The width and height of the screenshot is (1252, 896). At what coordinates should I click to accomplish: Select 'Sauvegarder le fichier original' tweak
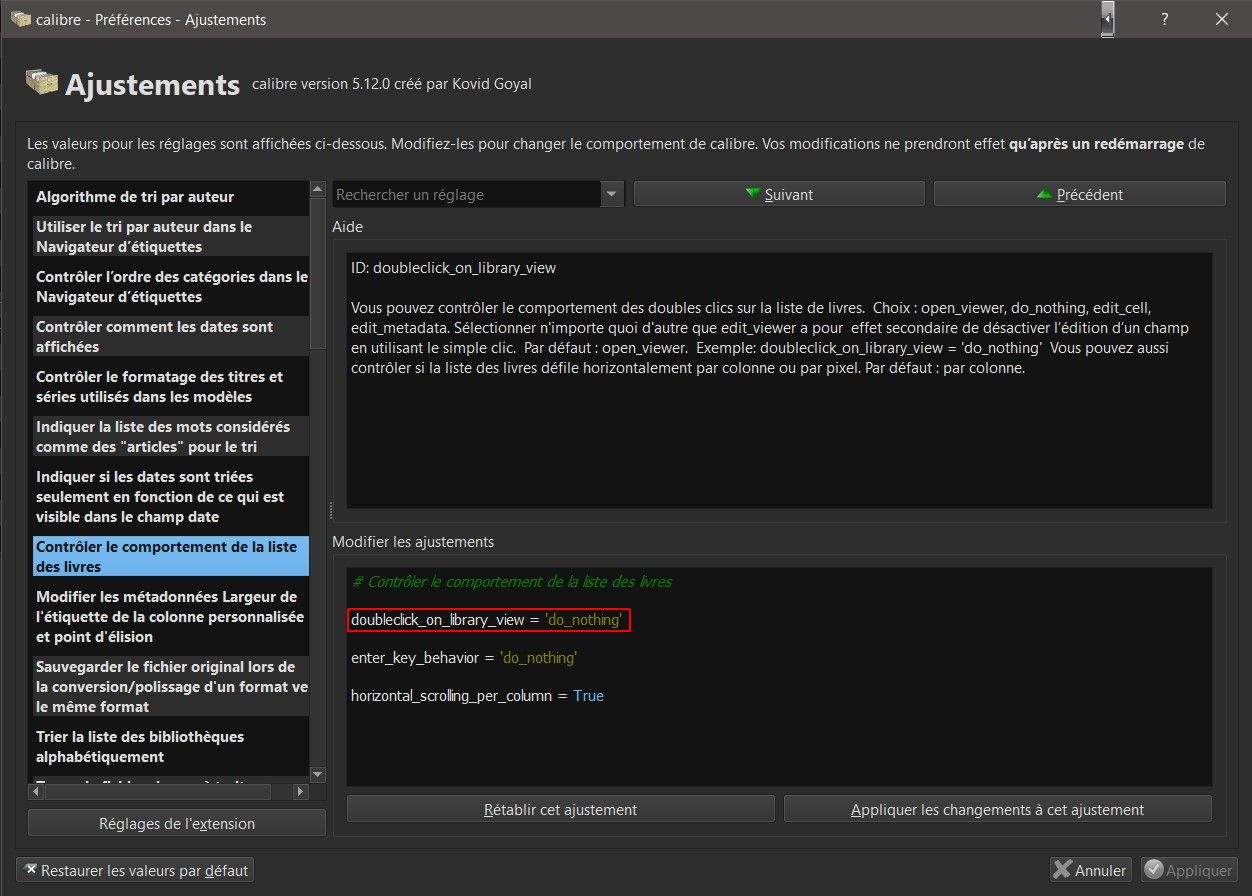tap(170, 687)
